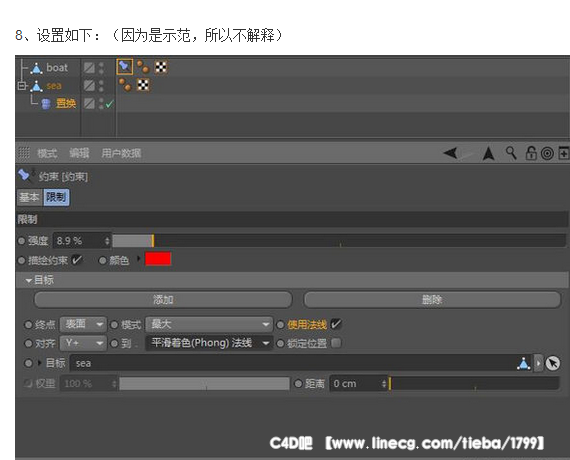Click the 描绘约束 keyframe circle
The width and height of the screenshot is (570, 460).
point(21,260)
